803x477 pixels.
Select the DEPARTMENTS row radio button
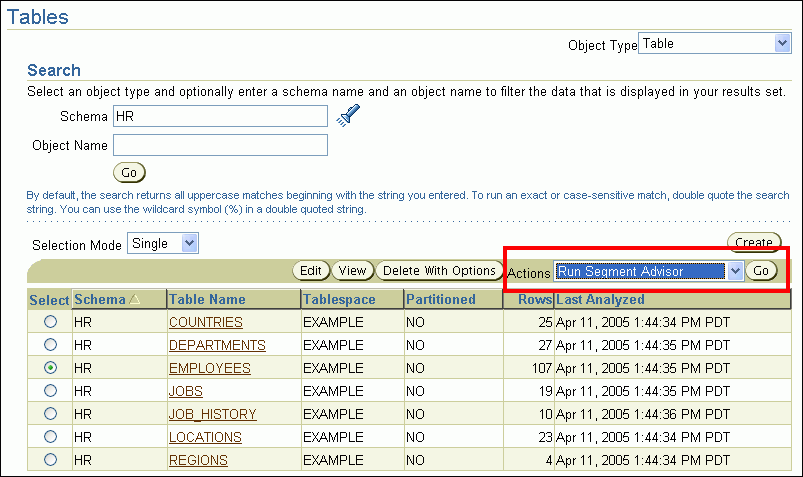pyautogui.click(x=50, y=345)
